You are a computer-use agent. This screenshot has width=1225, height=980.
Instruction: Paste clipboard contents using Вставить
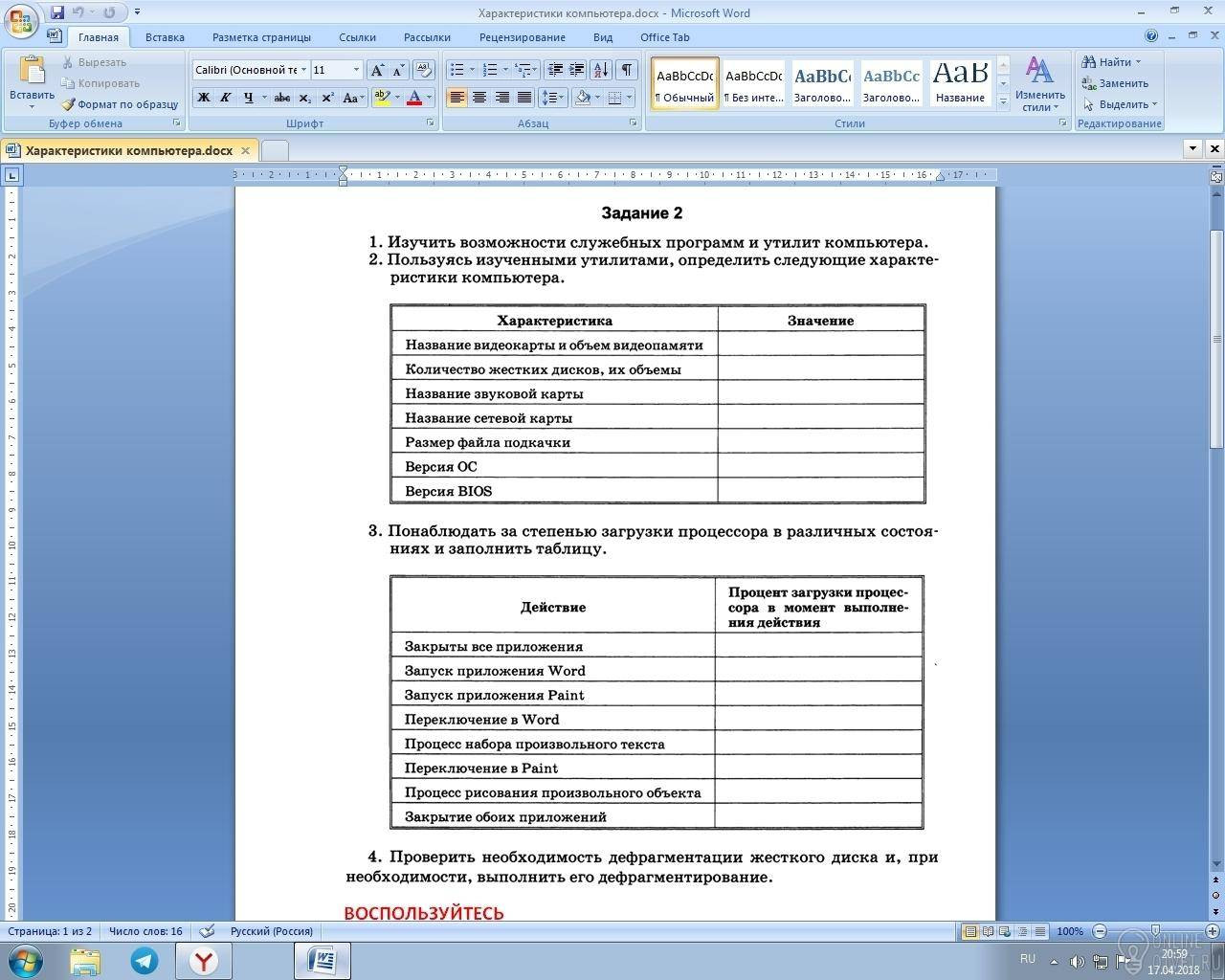pos(32,82)
